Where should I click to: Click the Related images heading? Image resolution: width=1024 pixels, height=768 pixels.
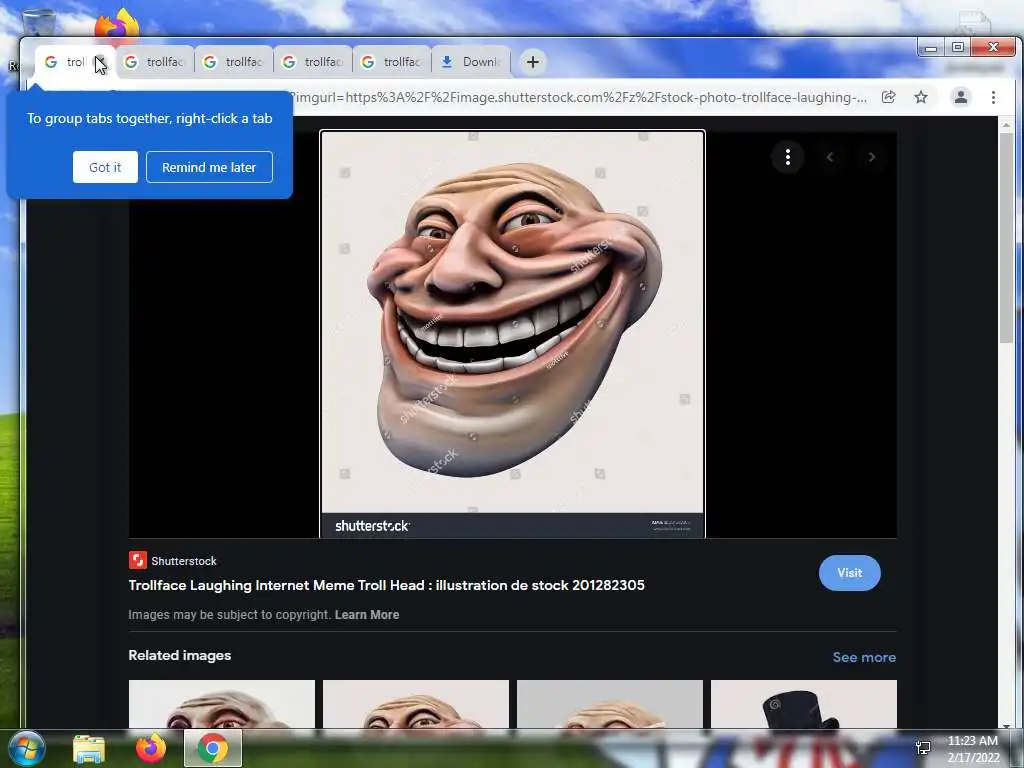coord(180,655)
